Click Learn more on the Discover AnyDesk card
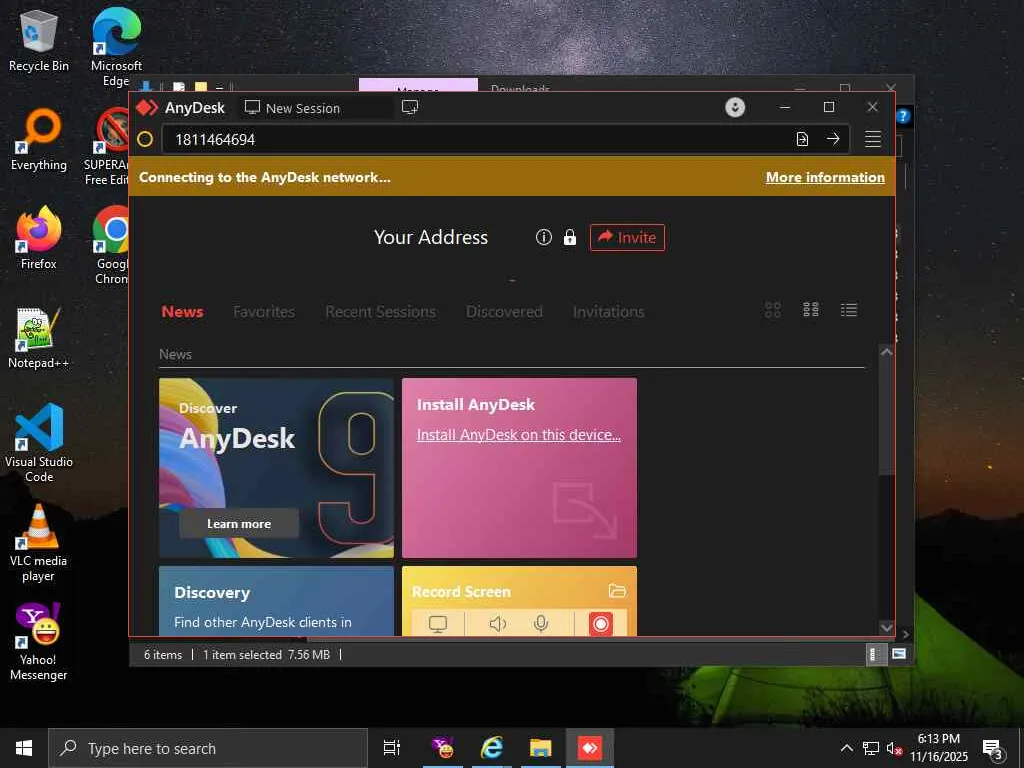Image resolution: width=1024 pixels, height=768 pixels. click(239, 524)
